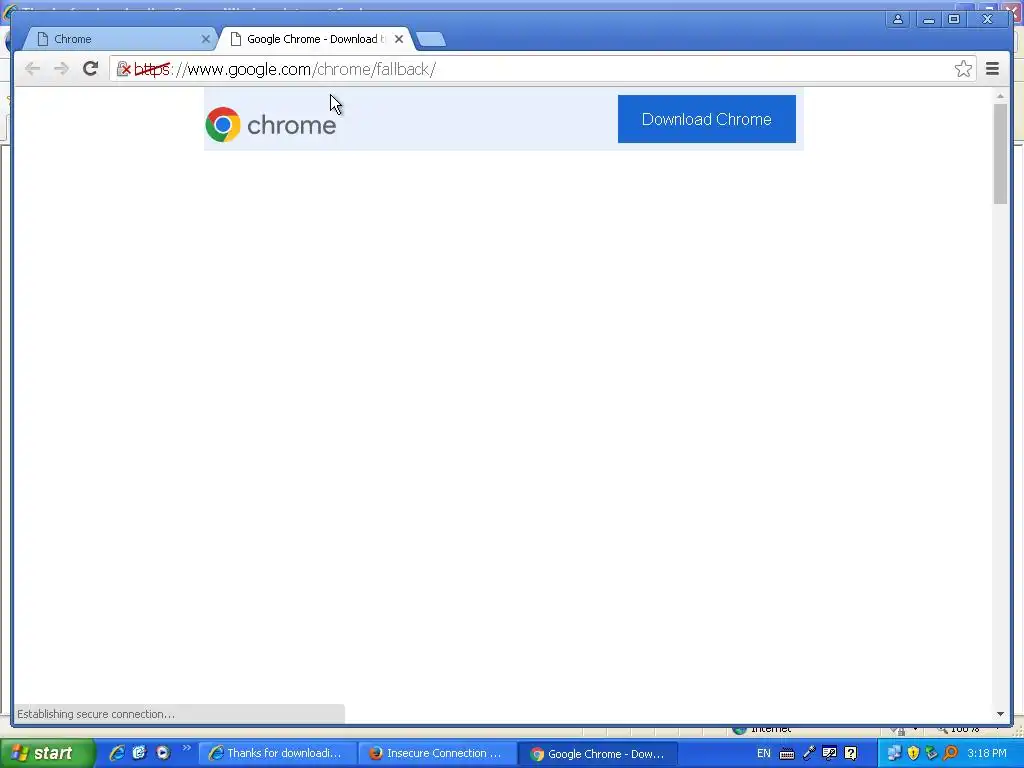Close the first 'Chrome' tab
The width and height of the screenshot is (1024, 768).
point(205,39)
